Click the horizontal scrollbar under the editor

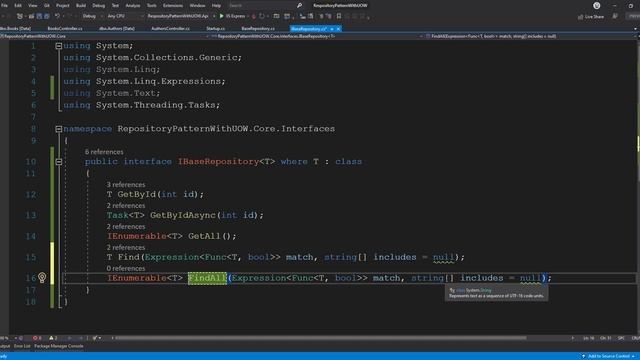click(321, 338)
